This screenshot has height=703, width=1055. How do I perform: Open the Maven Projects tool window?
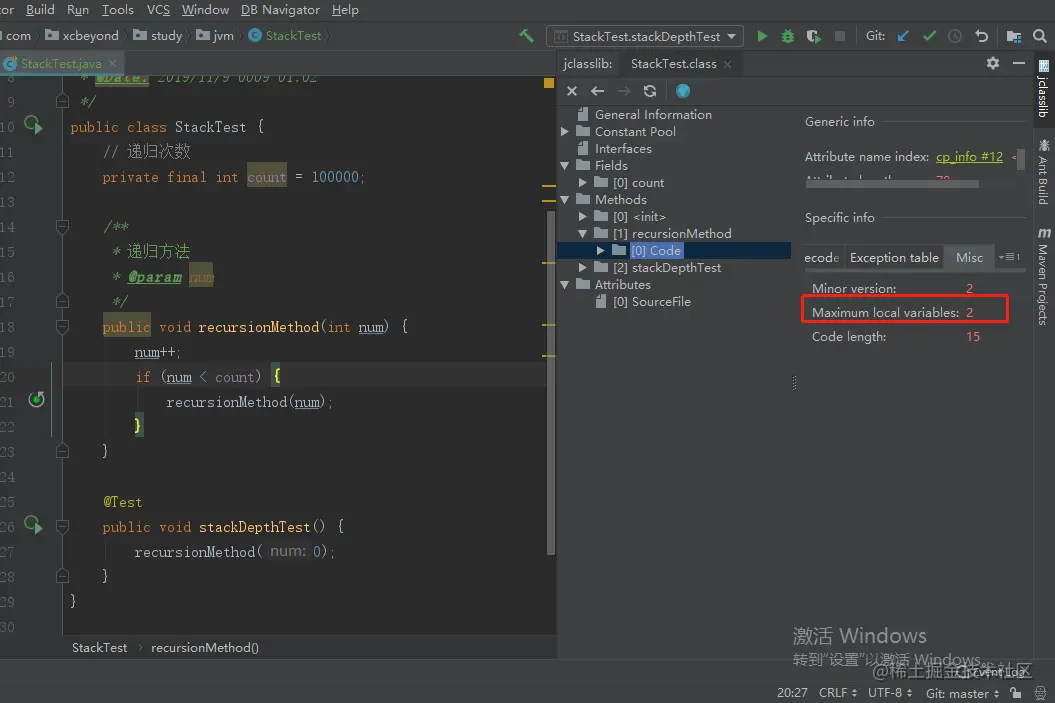tap(1044, 276)
